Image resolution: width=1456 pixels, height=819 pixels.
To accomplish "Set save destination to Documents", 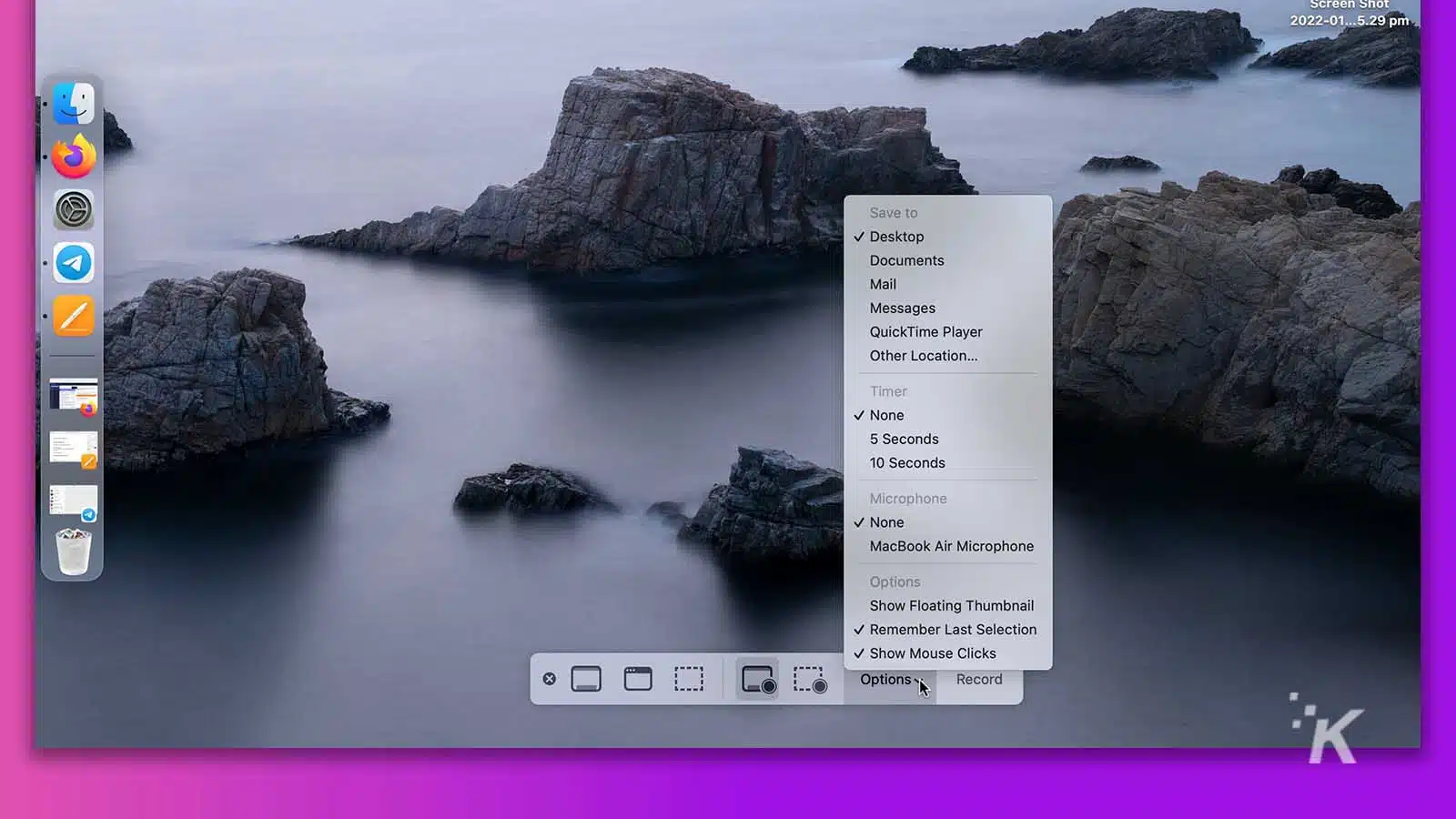I will click(906, 260).
